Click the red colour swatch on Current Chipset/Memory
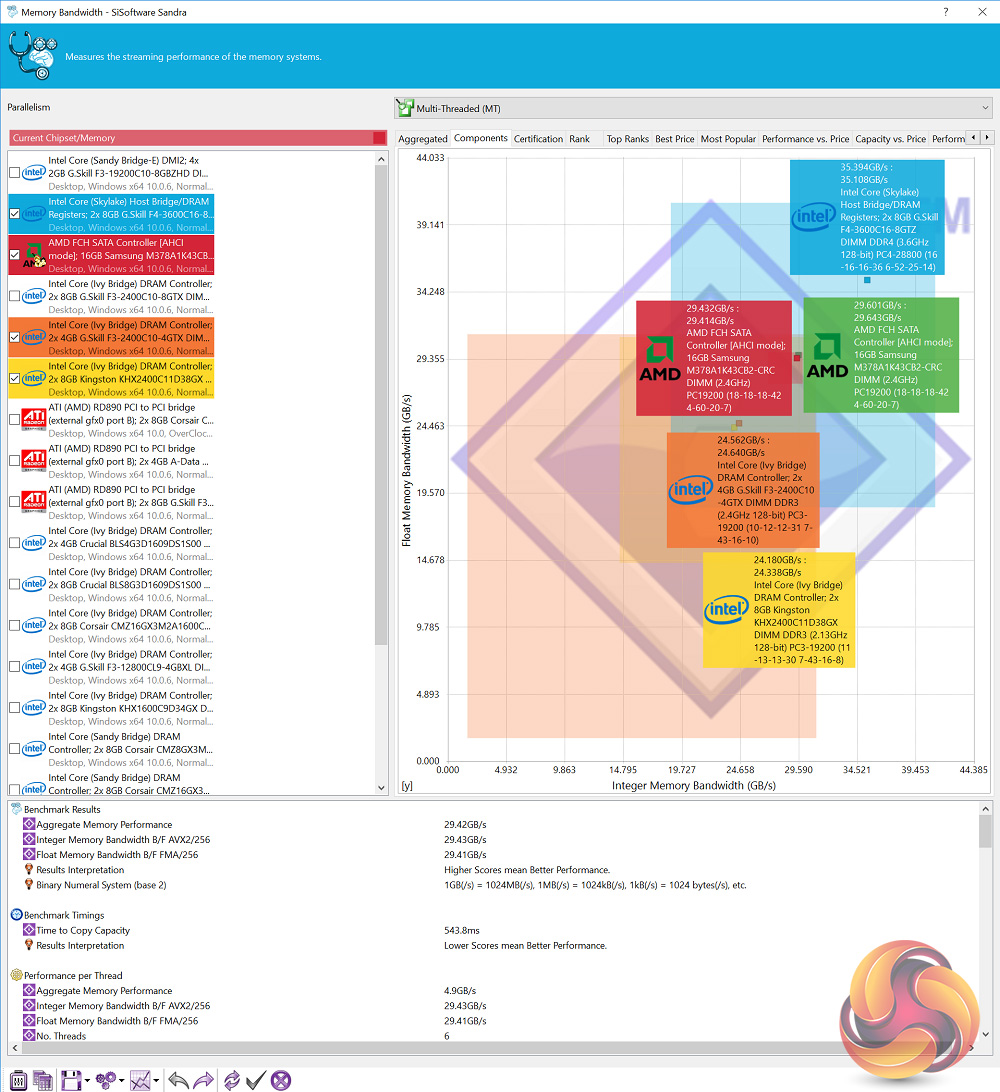Image resolution: width=1000 pixels, height=1092 pixels. click(379, 138)
